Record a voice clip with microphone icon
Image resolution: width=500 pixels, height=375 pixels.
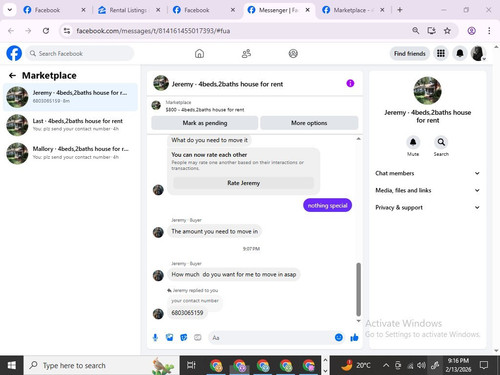click(155, 338)
